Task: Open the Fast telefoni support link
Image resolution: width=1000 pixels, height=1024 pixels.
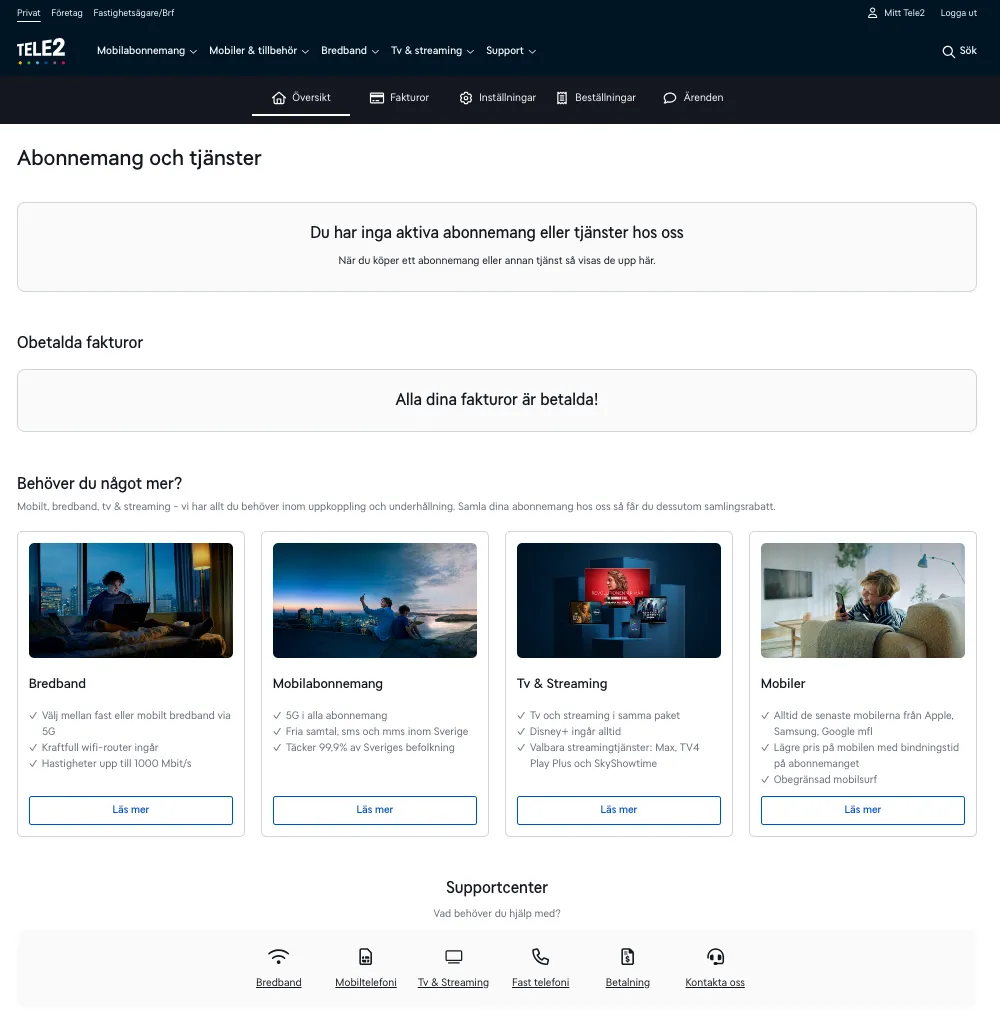Action: 540,982
